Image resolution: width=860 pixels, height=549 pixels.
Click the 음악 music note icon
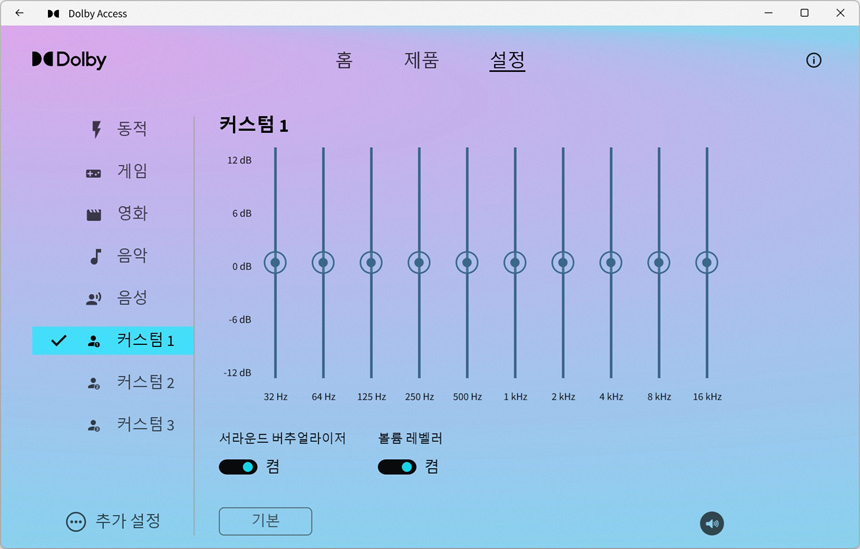(x=95, y=257)
